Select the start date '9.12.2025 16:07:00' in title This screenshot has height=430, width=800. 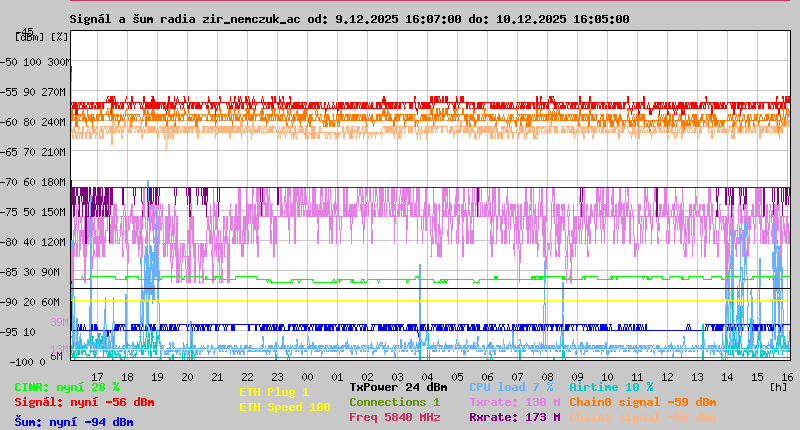coord(398,19)
